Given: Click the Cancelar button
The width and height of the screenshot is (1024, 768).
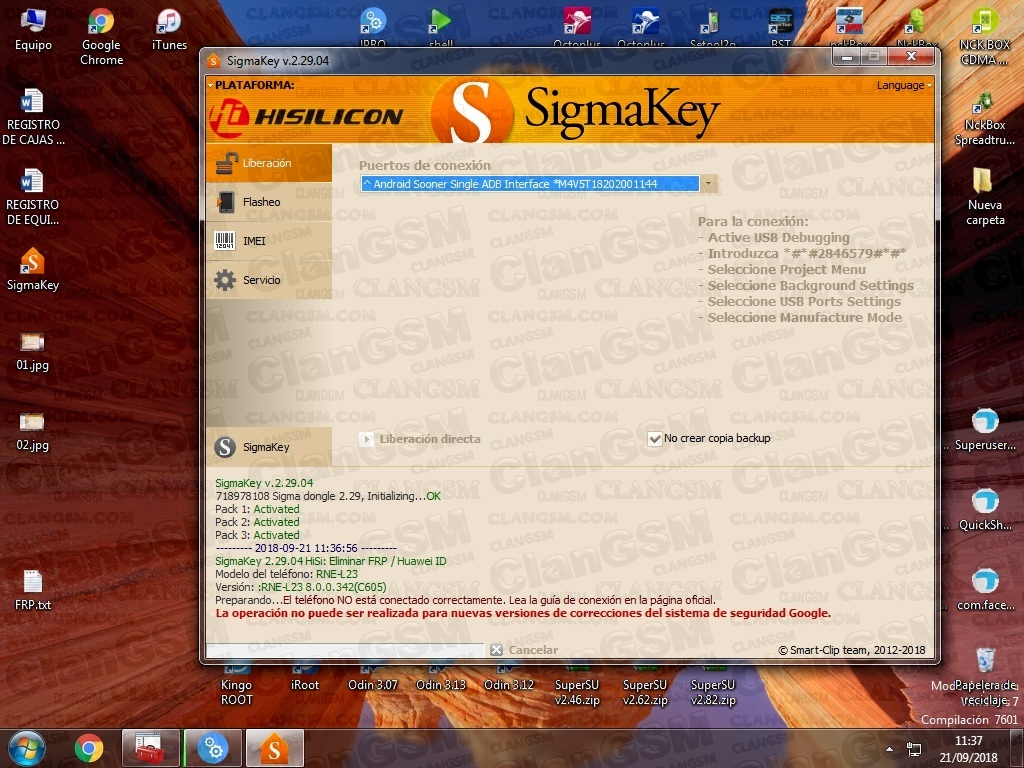Looking at the screenshot, I should 524,650.
